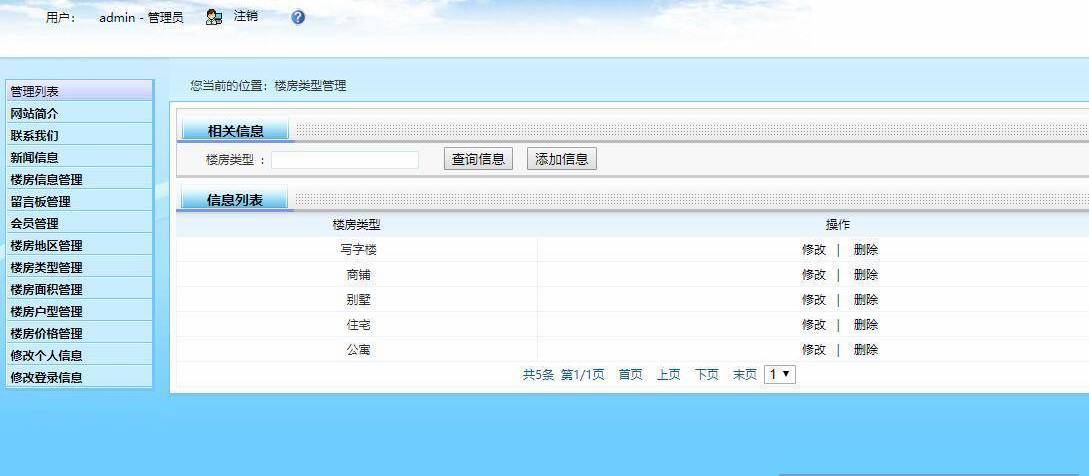The width and height of the screenshot is (1089, 476).
Task: Select the 别墅 table cell
Action: (357, 300)
